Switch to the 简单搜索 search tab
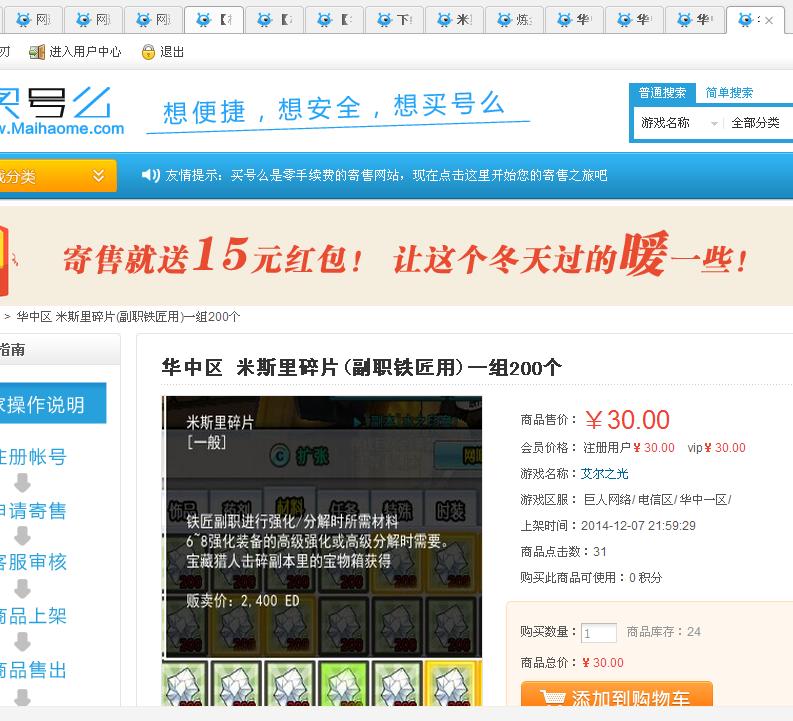The image size is (793, 721). click(729, 93)
